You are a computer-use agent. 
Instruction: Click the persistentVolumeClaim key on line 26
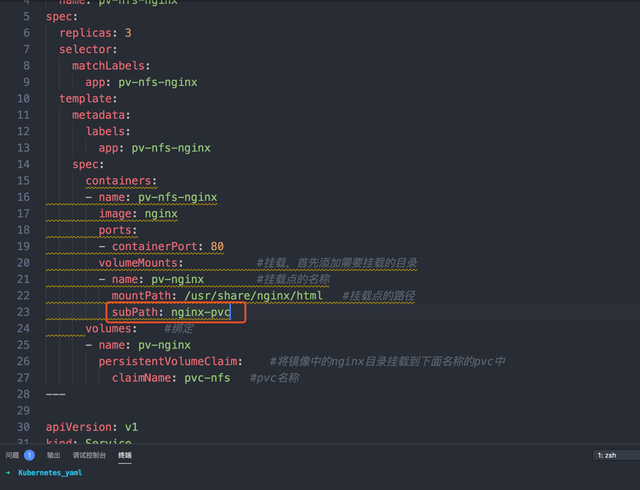click(x=168, y=361)
